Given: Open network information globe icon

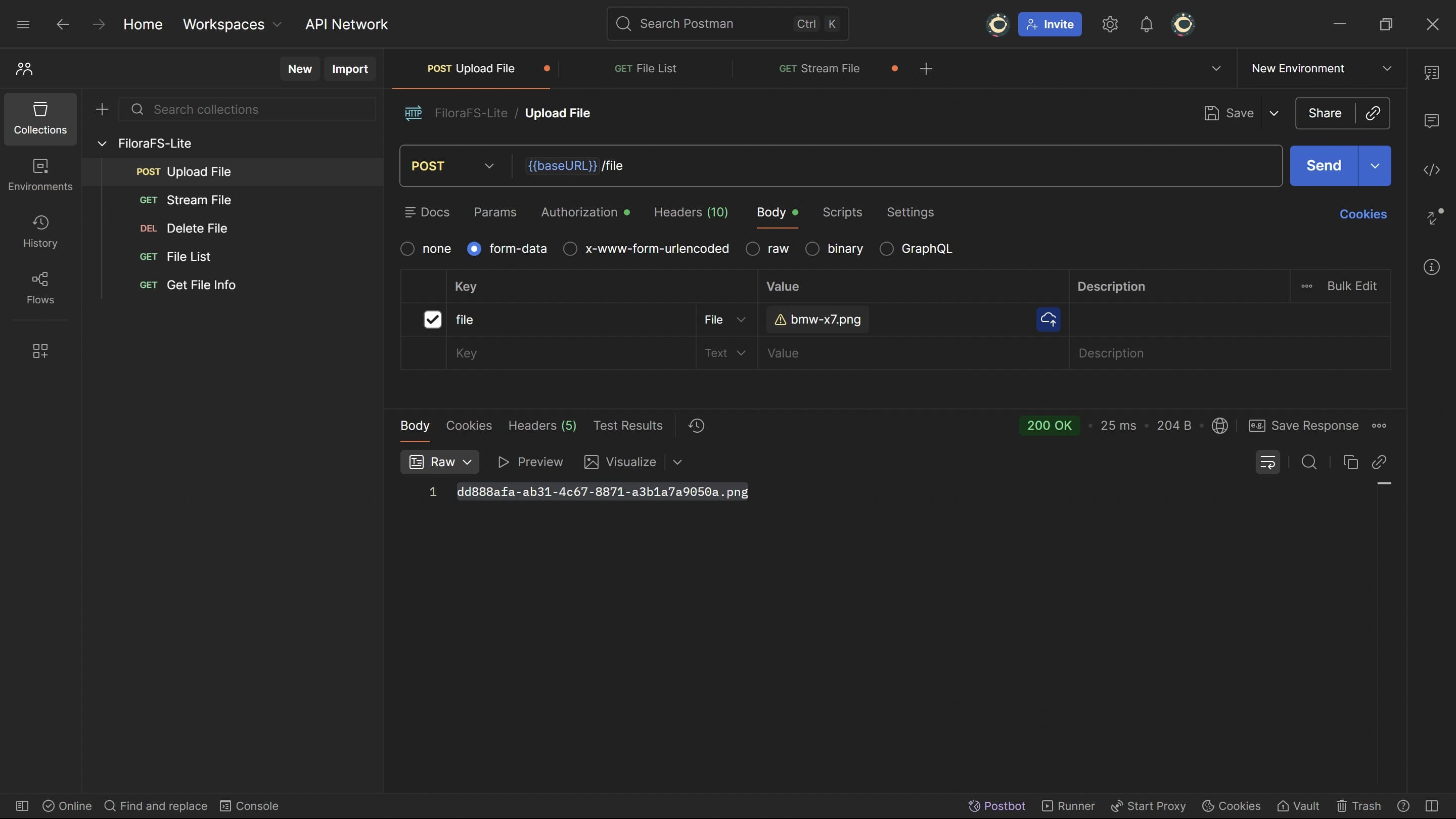Looking at the screenshot, I should (x=1219, y=426).
